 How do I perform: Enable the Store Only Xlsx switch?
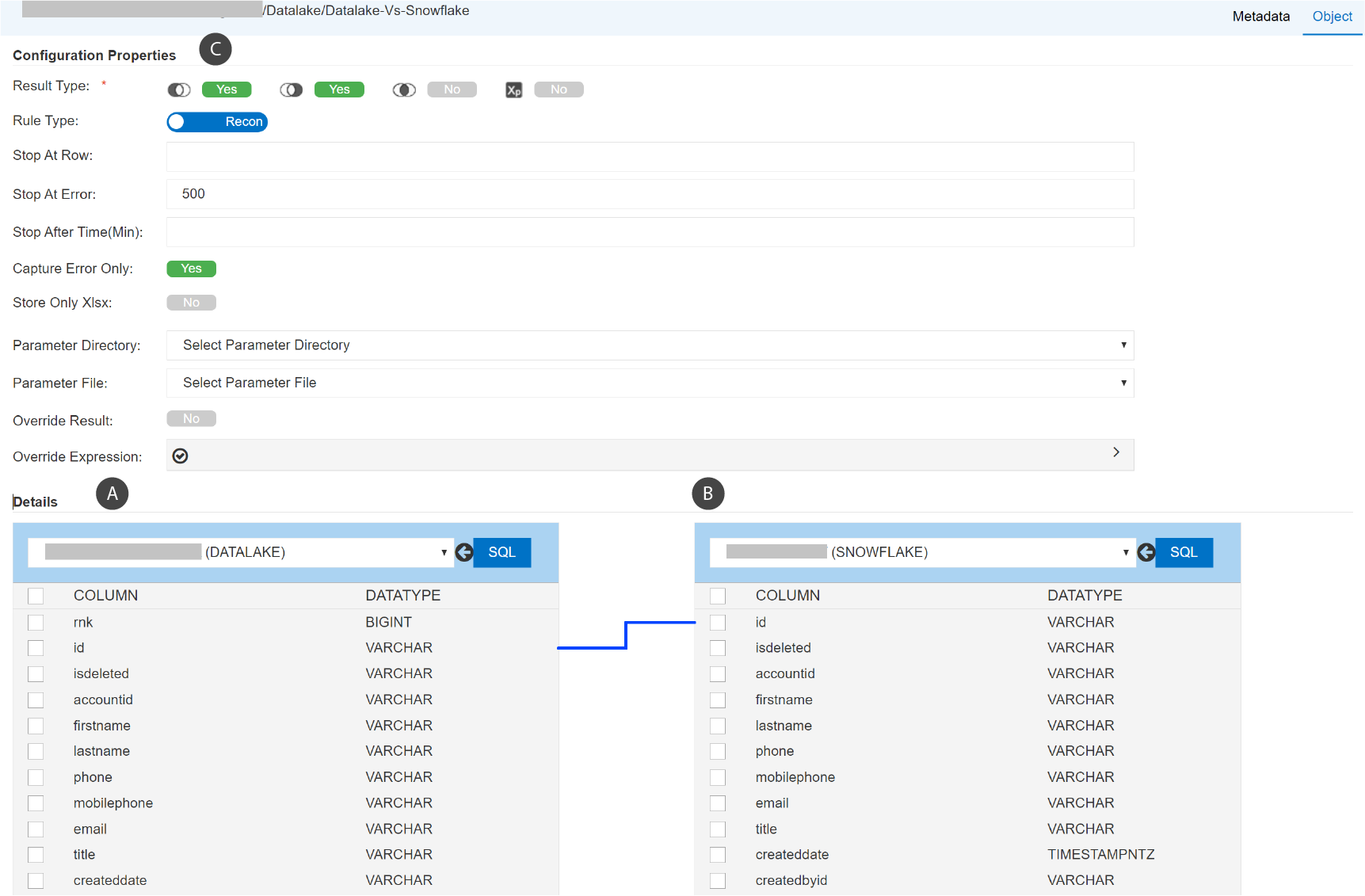[x=191, y=303]
